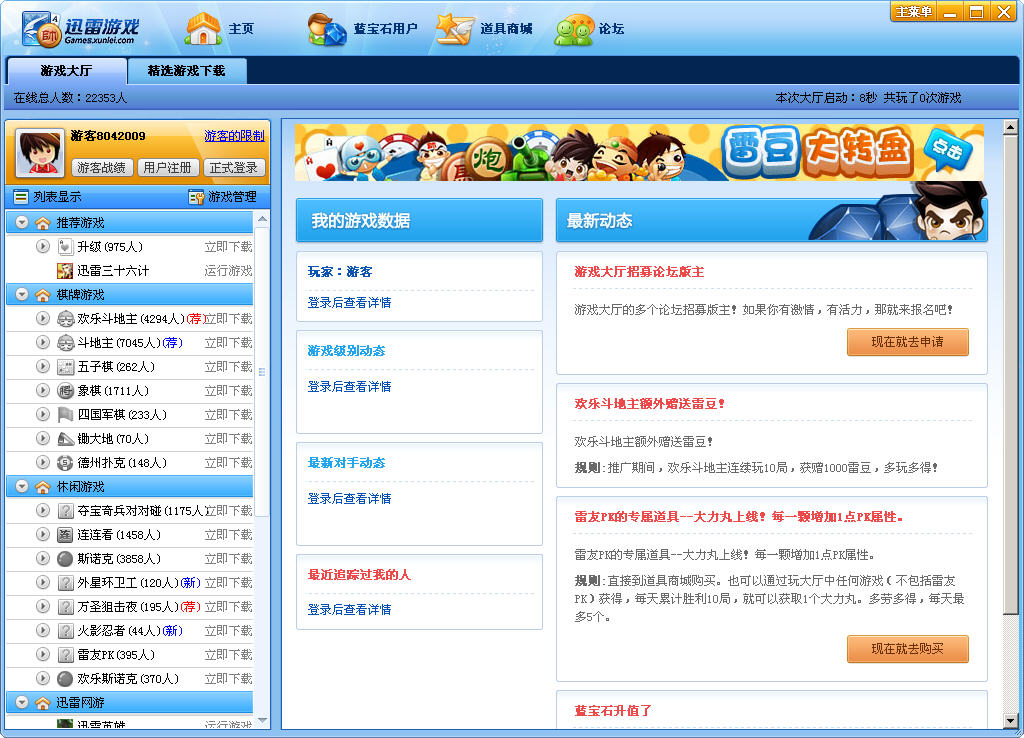Click the 用户注册 button
The width and height of the screenshot is (1024, 738).
tap(167, 168)
